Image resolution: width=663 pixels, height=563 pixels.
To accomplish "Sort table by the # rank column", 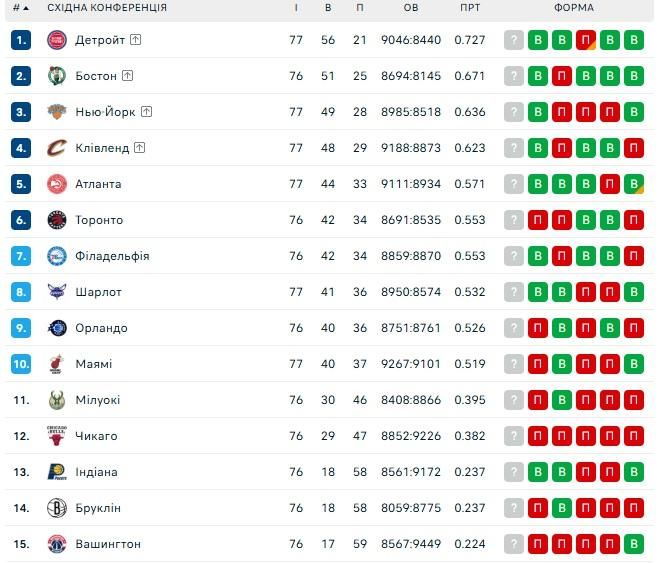I will point(20,8).
